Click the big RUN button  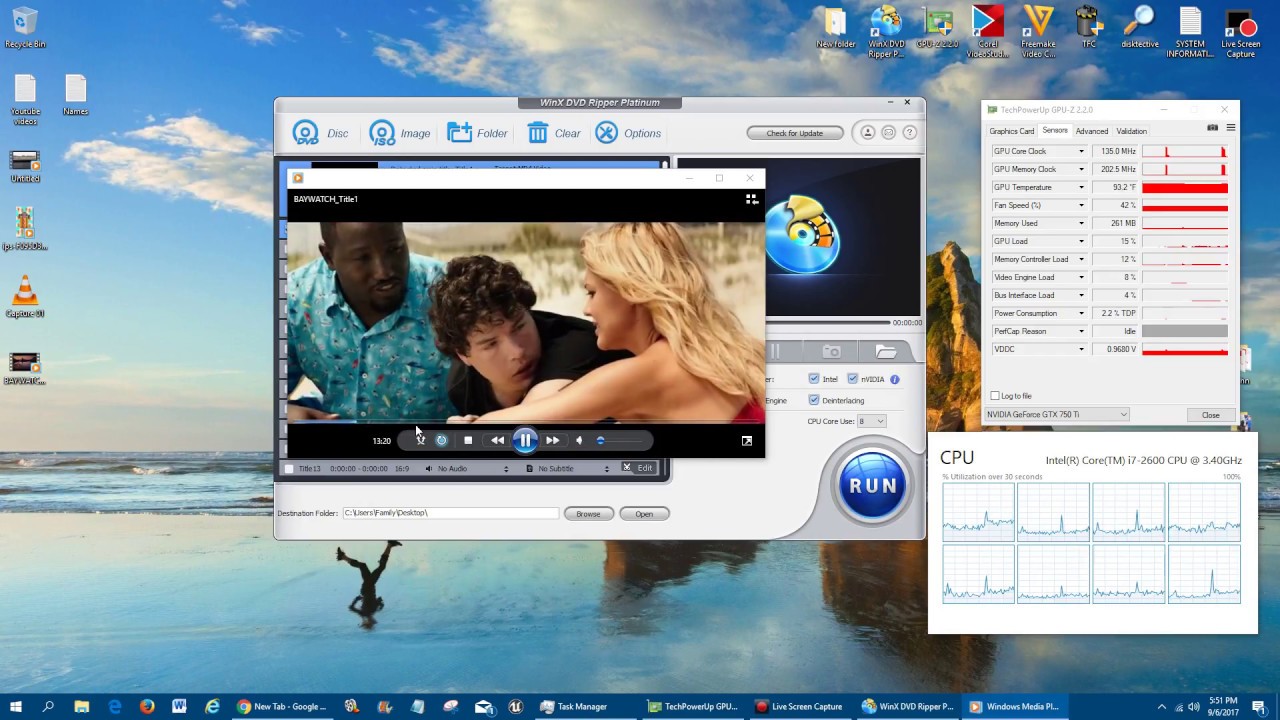[872, 486]
